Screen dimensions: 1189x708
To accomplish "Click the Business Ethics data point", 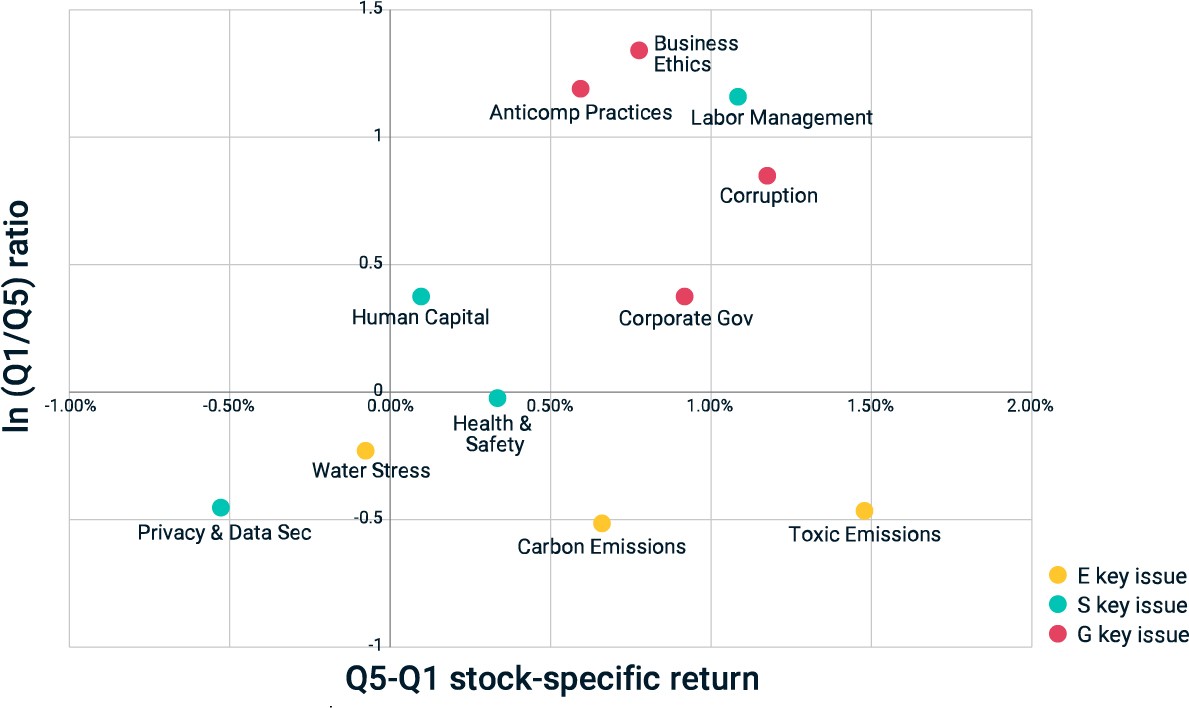I will 639,51.
